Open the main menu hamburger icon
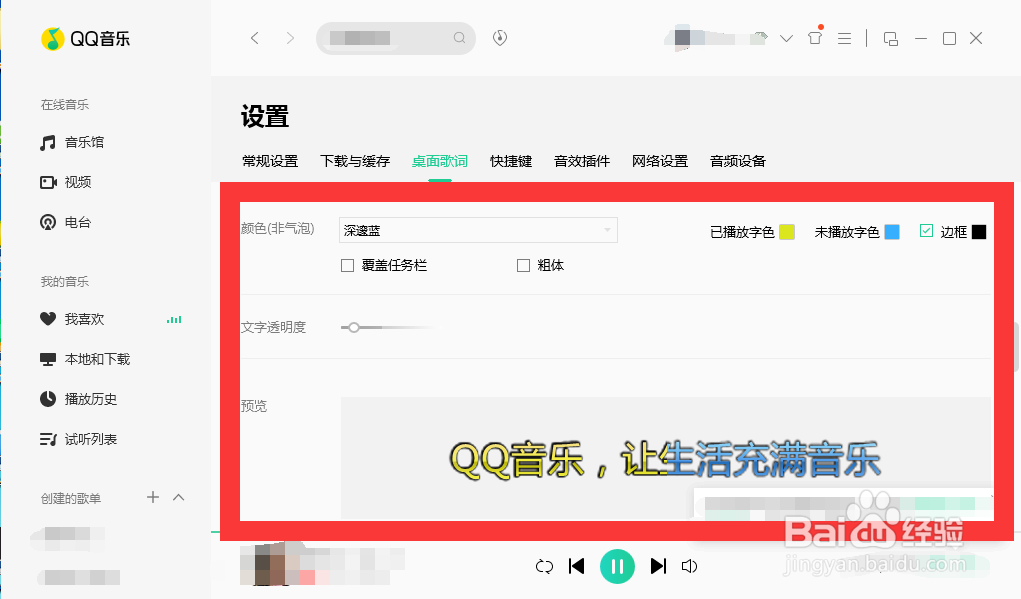This screenshot has height=599, width=1021. [845, 38]
